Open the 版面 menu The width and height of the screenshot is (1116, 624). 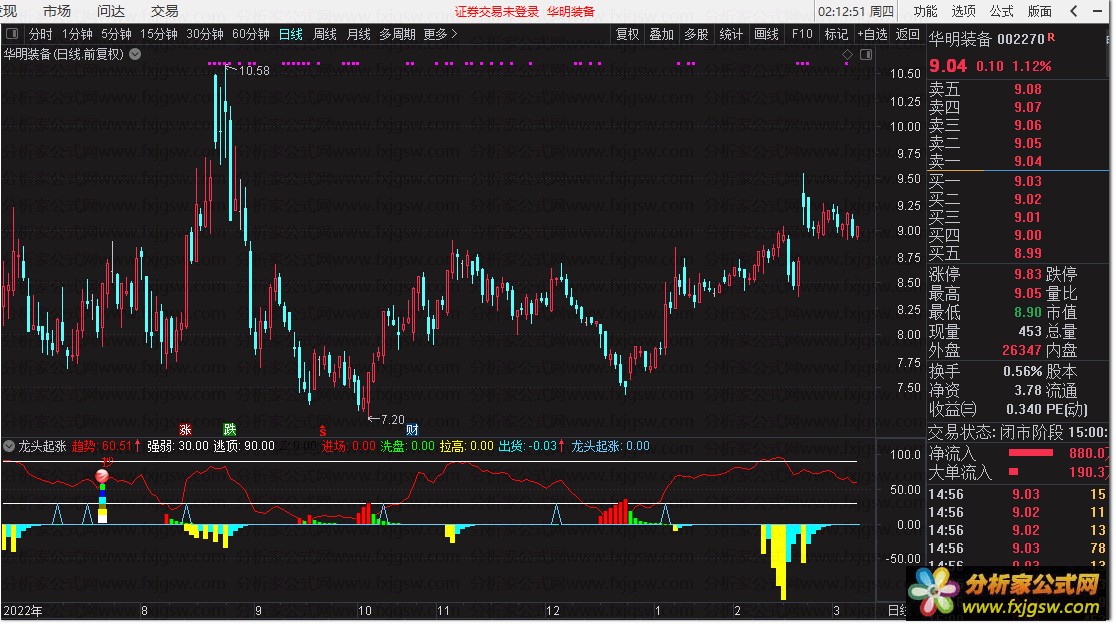pos(1040,11)
